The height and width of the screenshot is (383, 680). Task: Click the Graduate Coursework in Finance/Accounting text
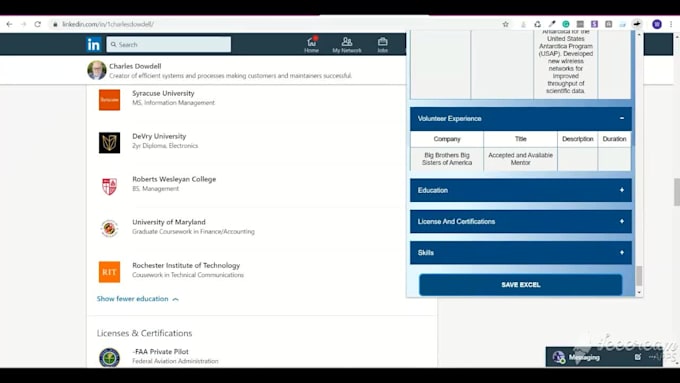pos(193,232)
